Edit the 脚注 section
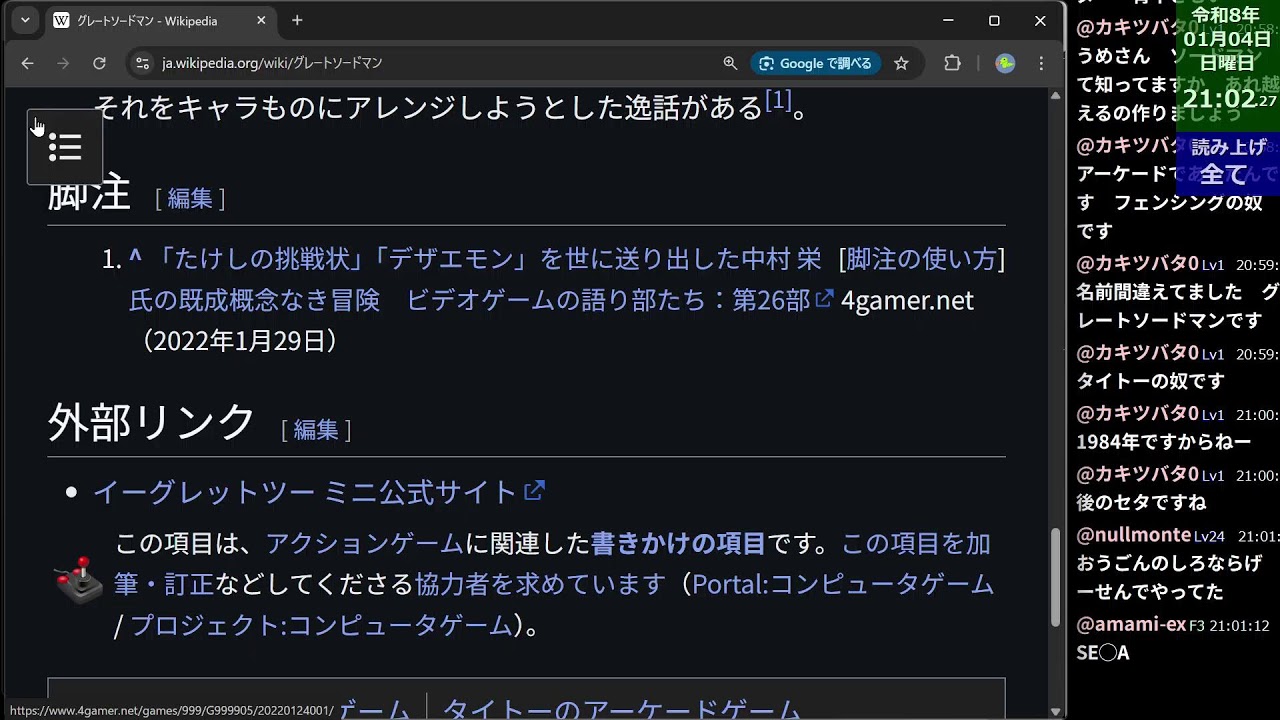 pos(190,198)
